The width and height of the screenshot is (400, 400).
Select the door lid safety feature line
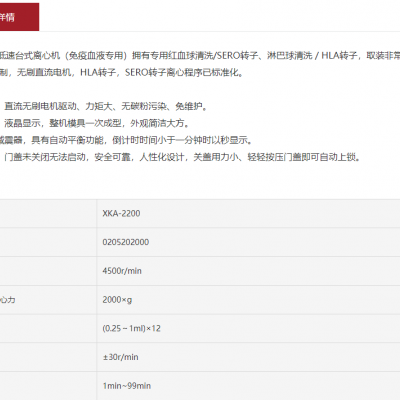[x=183, y=157]
